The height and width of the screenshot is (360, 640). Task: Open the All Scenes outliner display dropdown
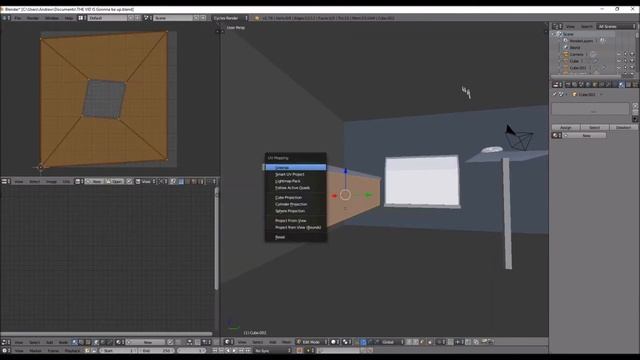pyautogui.click(x=616, y=27)
